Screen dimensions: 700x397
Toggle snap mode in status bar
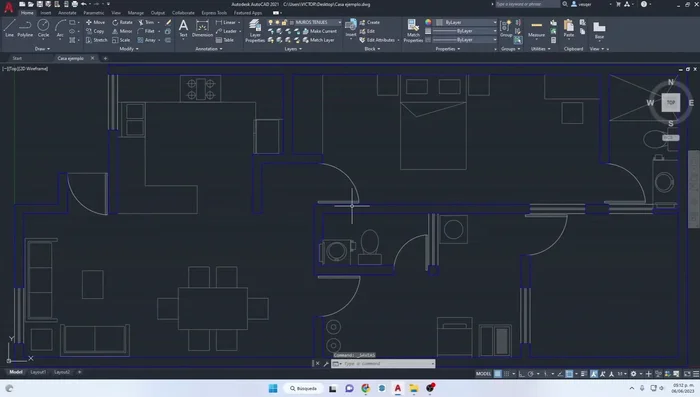[x=506, y=374]
